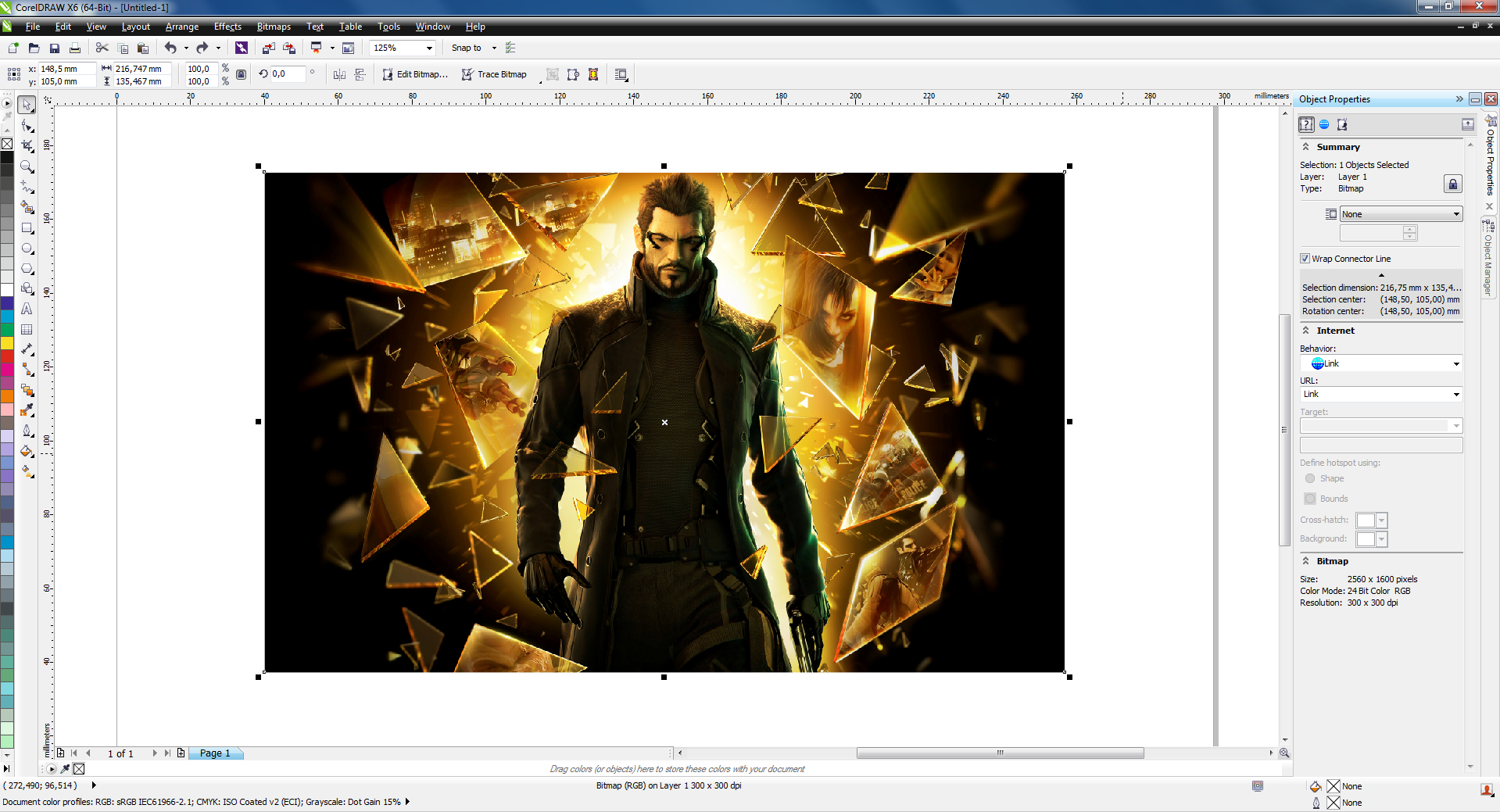Select the Shape hotspot radio
Viewport: 1500px width, 812px height.
pyautogui.click(x=1310, y=478)
